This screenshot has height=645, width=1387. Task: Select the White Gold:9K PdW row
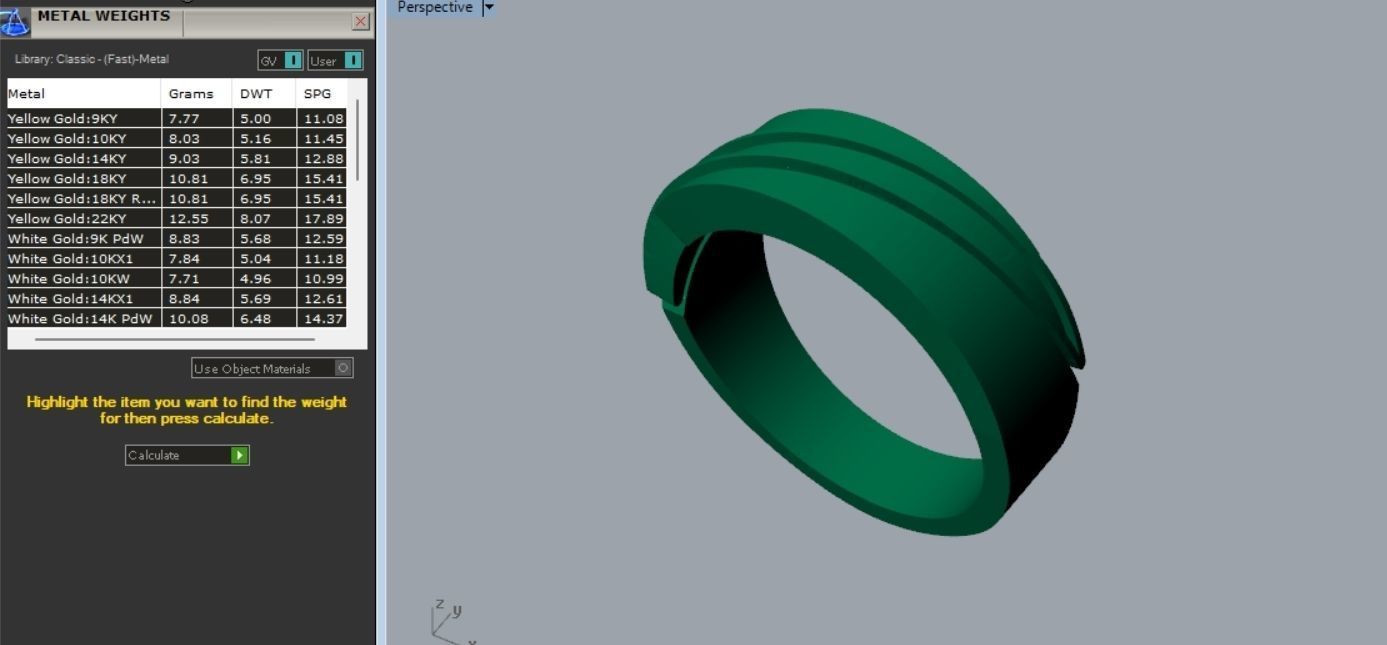click(x=177, y=238)
